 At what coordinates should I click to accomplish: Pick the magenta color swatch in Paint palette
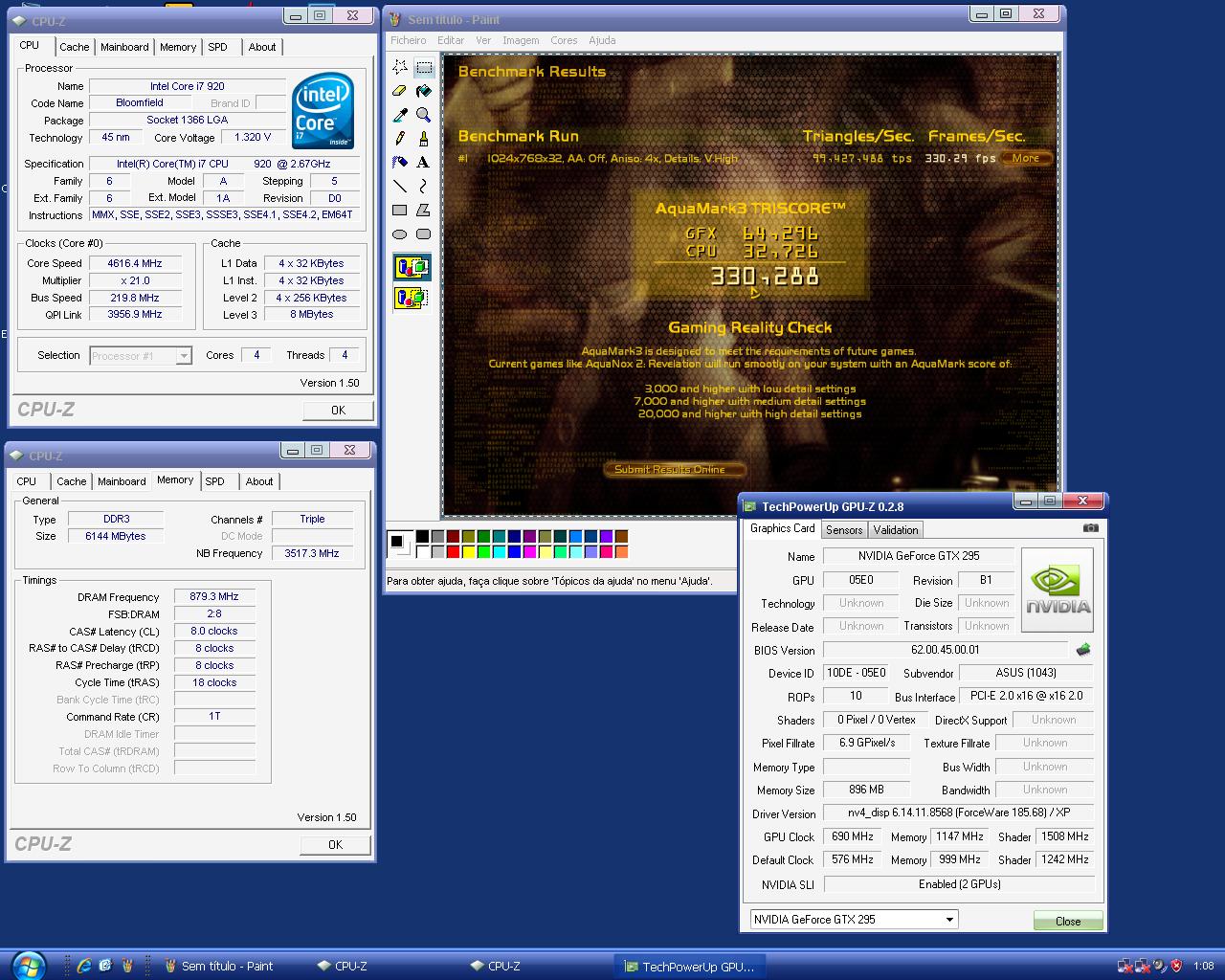[529, 551]
